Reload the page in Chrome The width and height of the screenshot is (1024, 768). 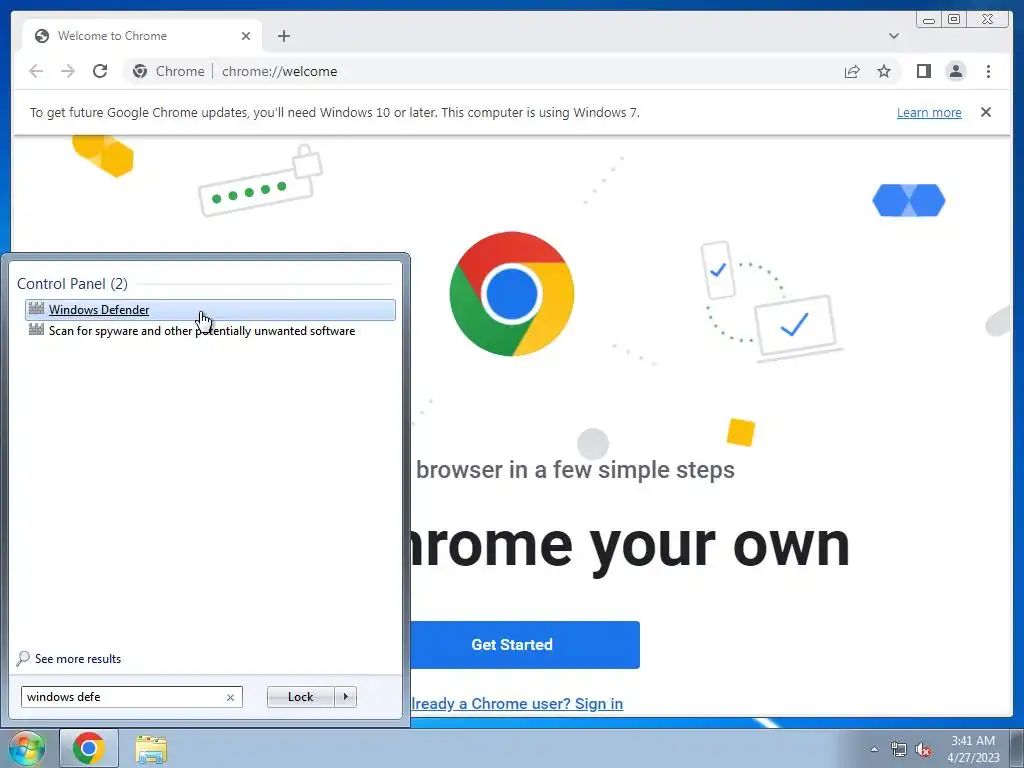tap(100, 71)
